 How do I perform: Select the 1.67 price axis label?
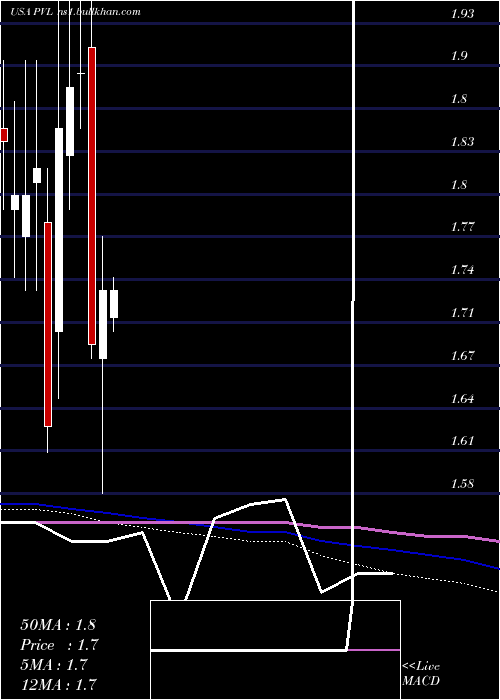click(x=462, y=356)
